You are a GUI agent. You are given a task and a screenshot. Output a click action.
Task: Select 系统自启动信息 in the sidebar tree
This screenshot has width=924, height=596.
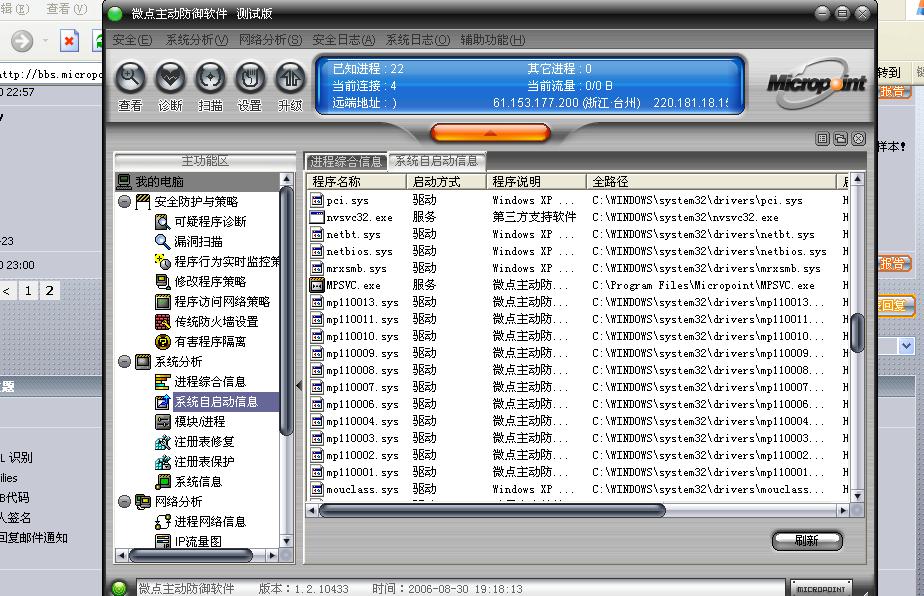[x=216, y=402]
